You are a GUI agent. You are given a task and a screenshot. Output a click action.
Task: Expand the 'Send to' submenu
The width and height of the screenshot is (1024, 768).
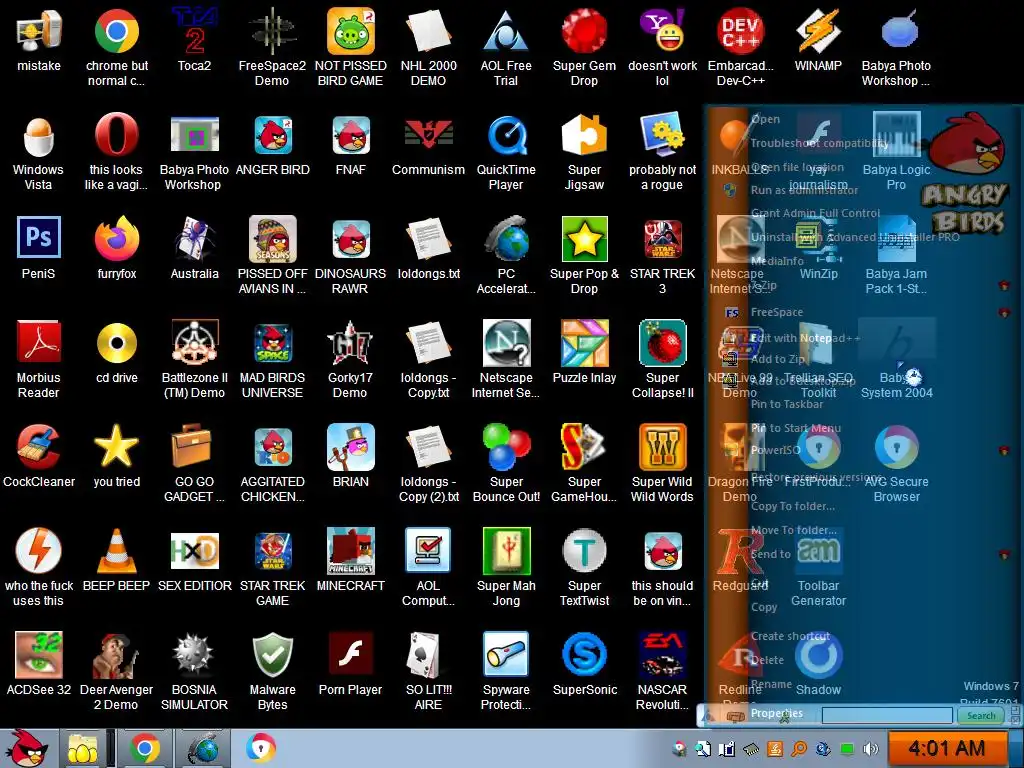pyautogui.click(x=771, y=554)
